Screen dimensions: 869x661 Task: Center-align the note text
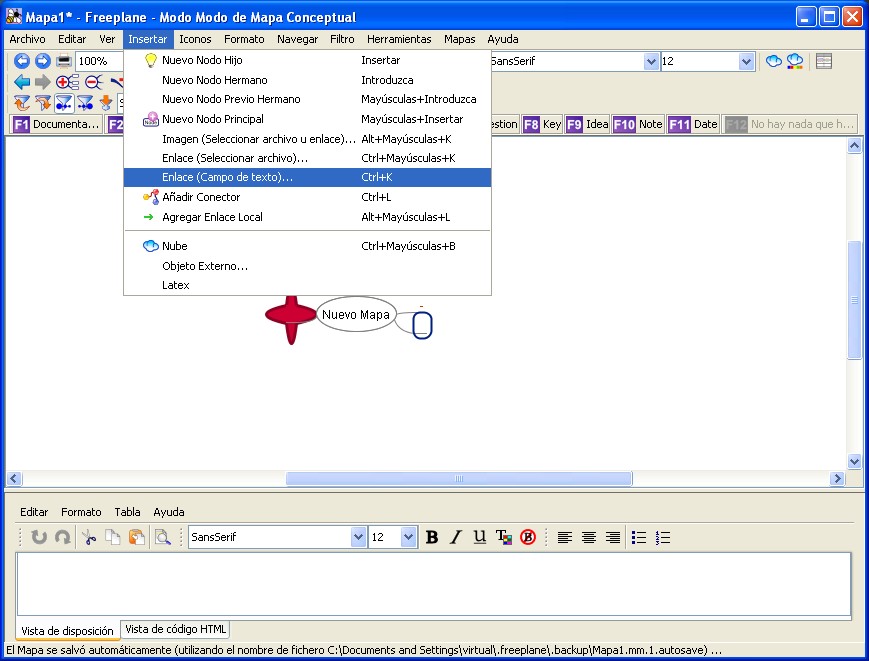pos(589,537)
